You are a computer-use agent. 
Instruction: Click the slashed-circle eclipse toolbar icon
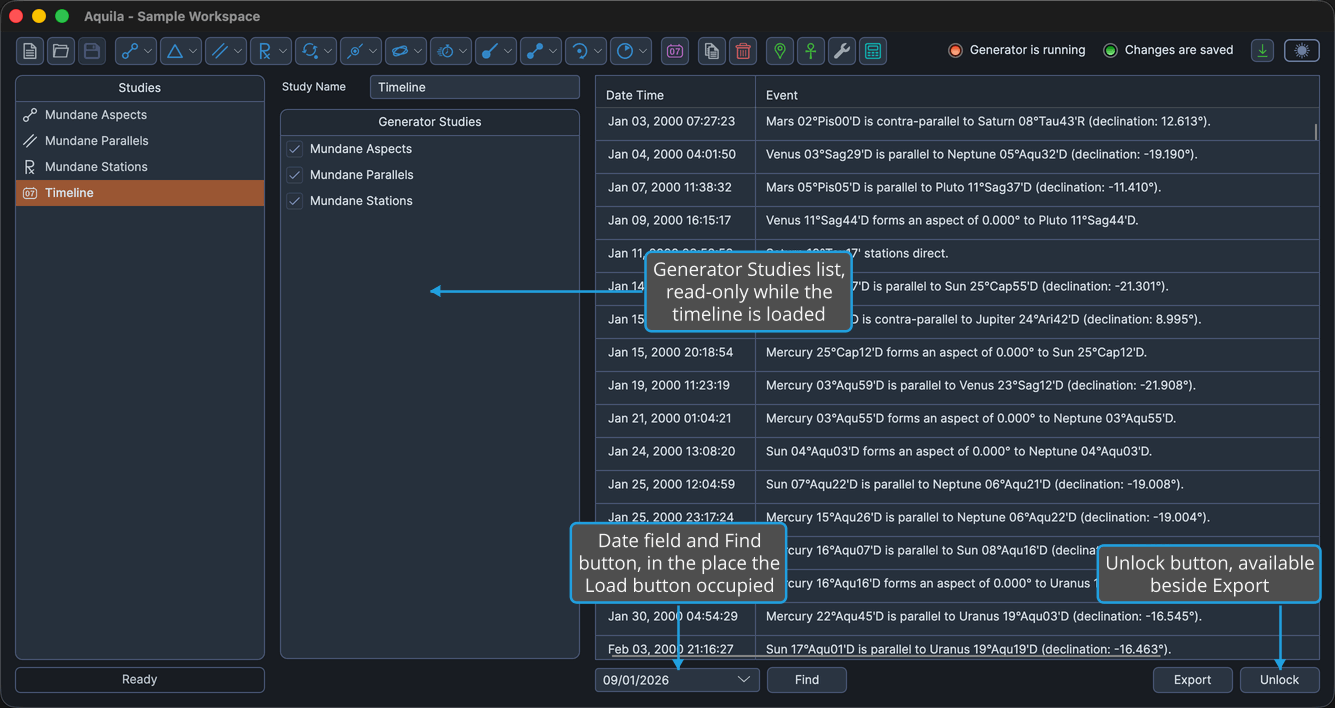click(355, 51)
